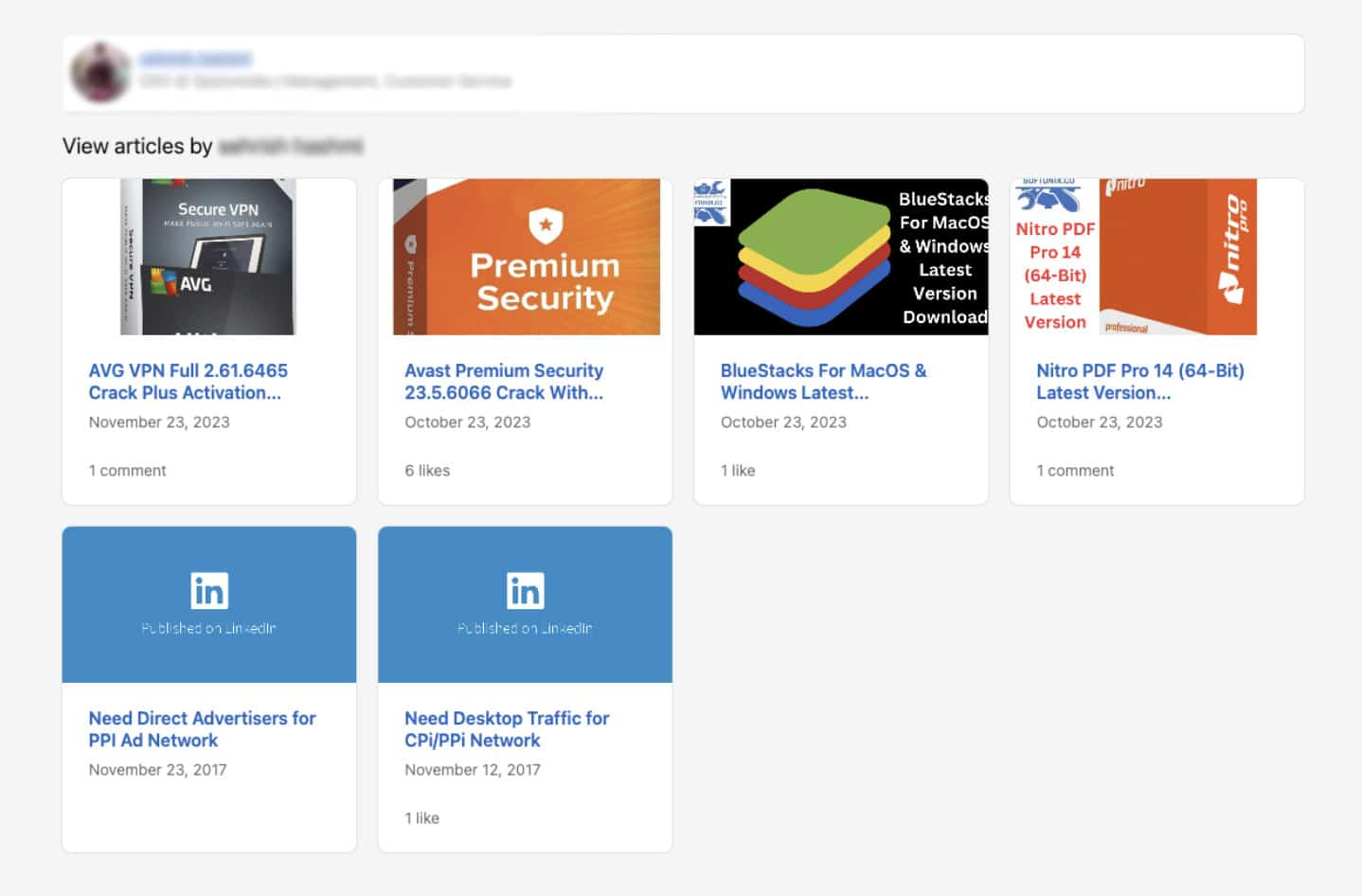This screenshot has height=896, width=1362.
Task: Click "1 like" under Need Desktop Traffic article
Action: 421,817
